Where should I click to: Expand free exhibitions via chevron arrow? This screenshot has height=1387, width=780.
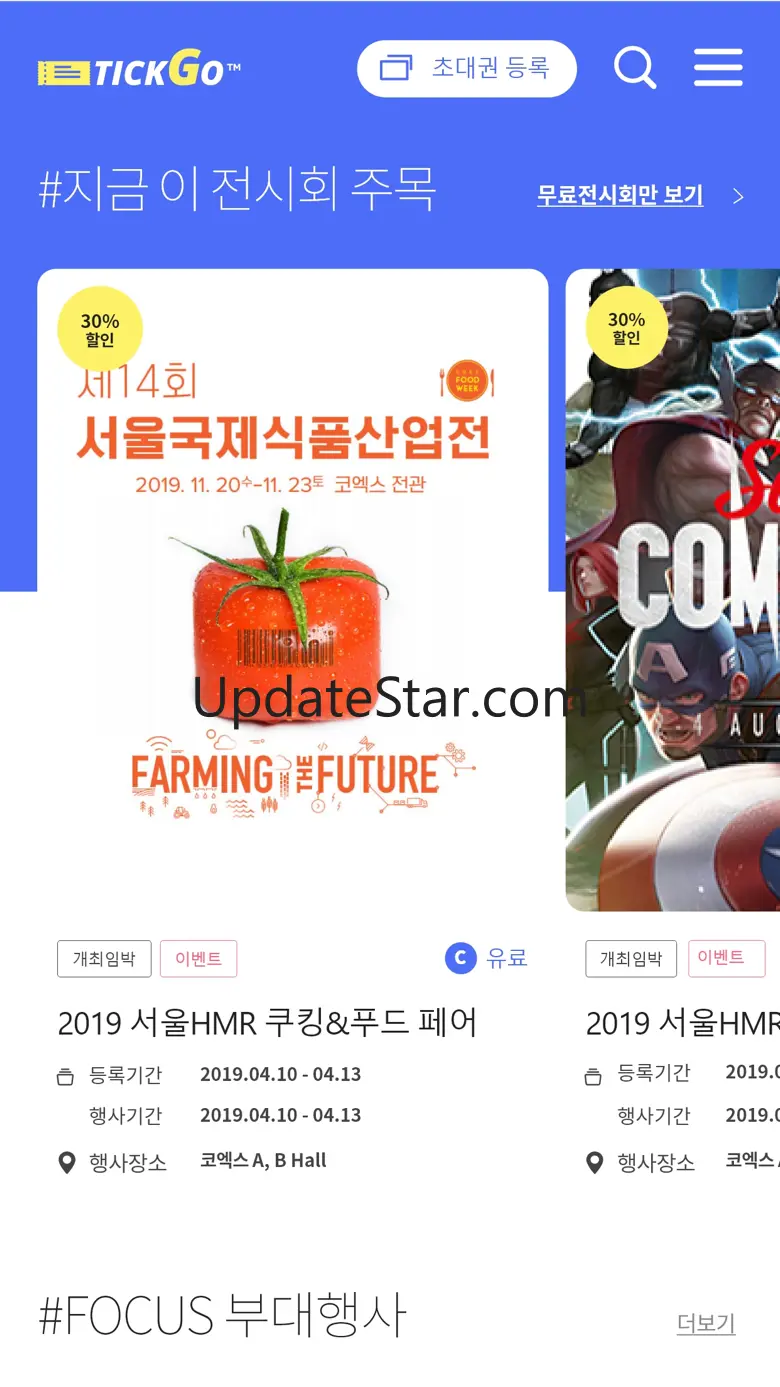(x=738, y=196)
